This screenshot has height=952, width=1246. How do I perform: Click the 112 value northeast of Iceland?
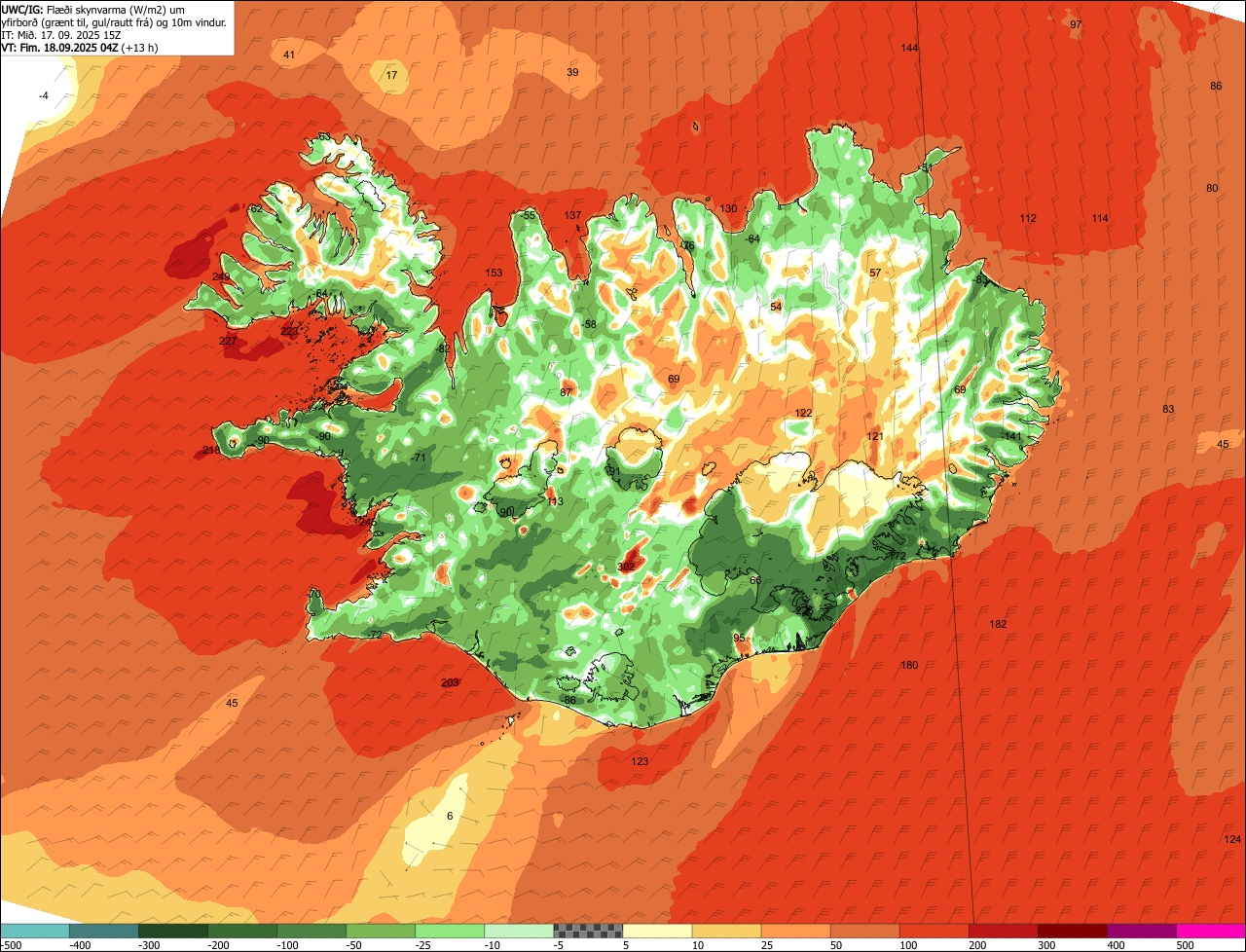tap(1028, 218)
